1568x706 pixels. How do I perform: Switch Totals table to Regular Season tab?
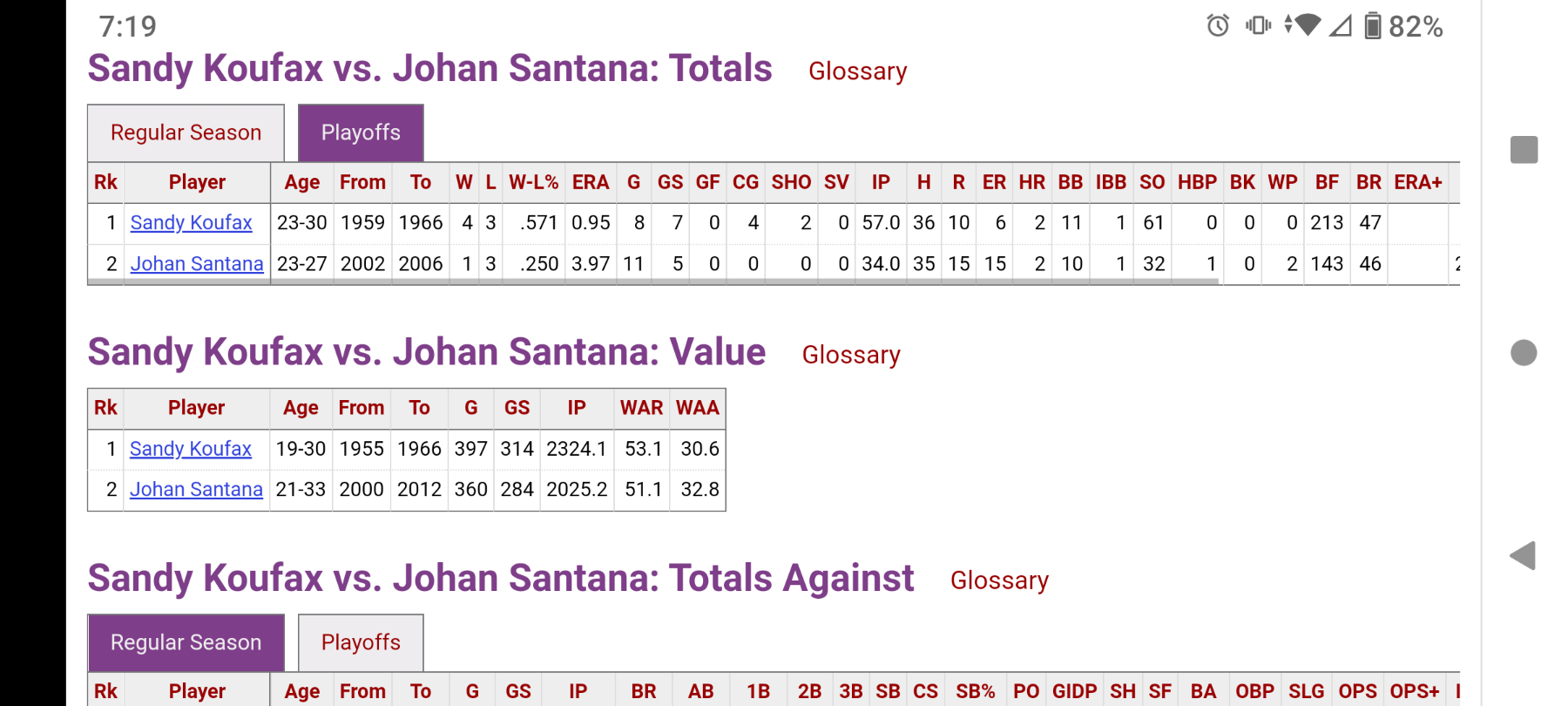coord(186,132)
